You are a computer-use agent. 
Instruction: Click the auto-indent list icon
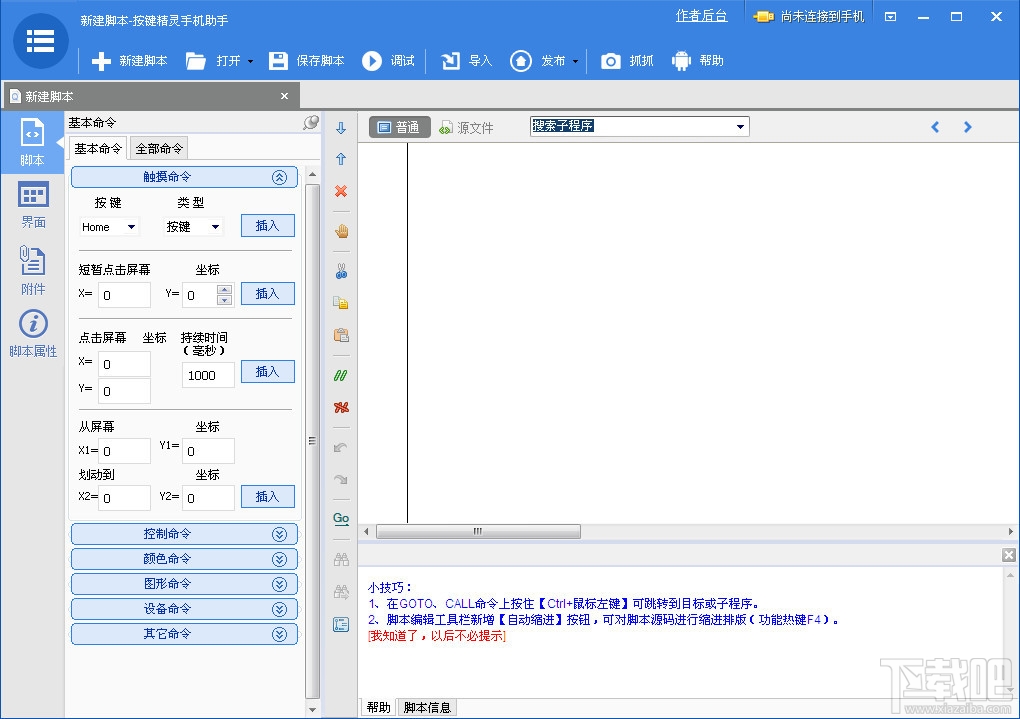[341, 625]
